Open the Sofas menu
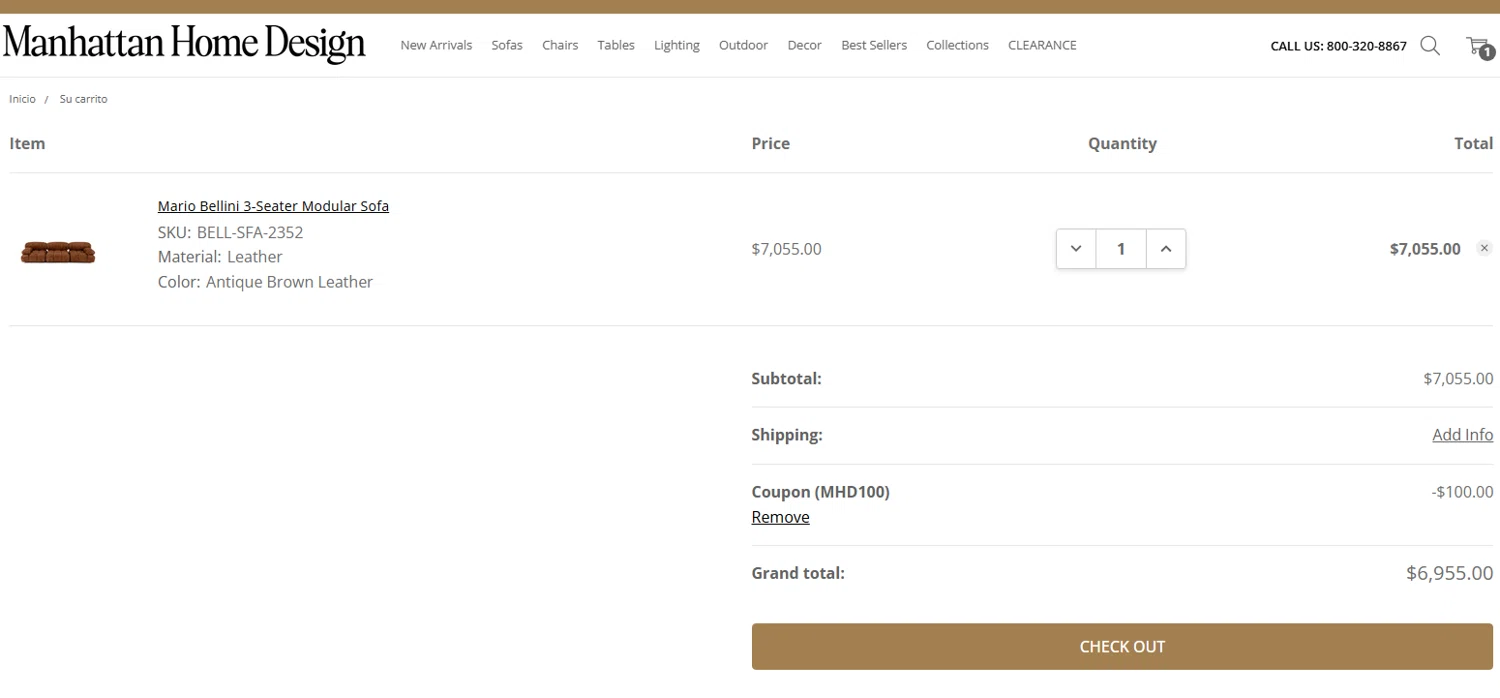 [507, 45]
